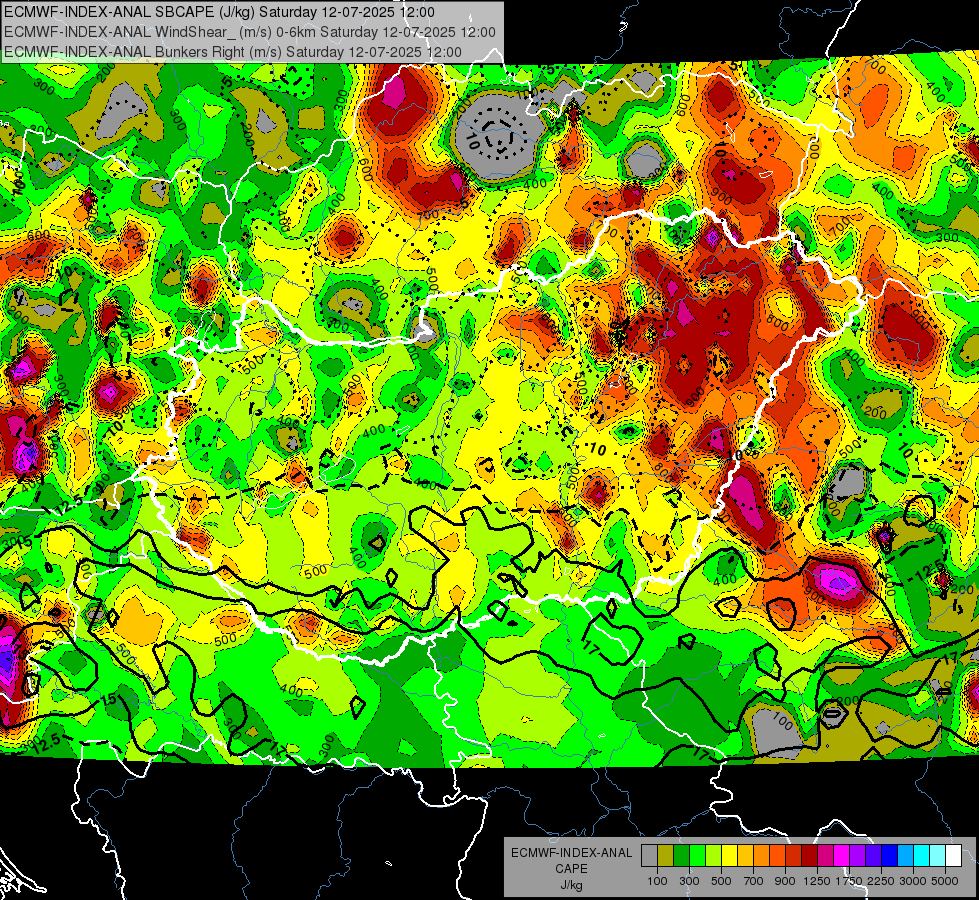Image resolution: width=979 pixels, height=900 pixels.
Task: Click the legend value 3000
Action: pyautogui.click(x=913, y=881)
